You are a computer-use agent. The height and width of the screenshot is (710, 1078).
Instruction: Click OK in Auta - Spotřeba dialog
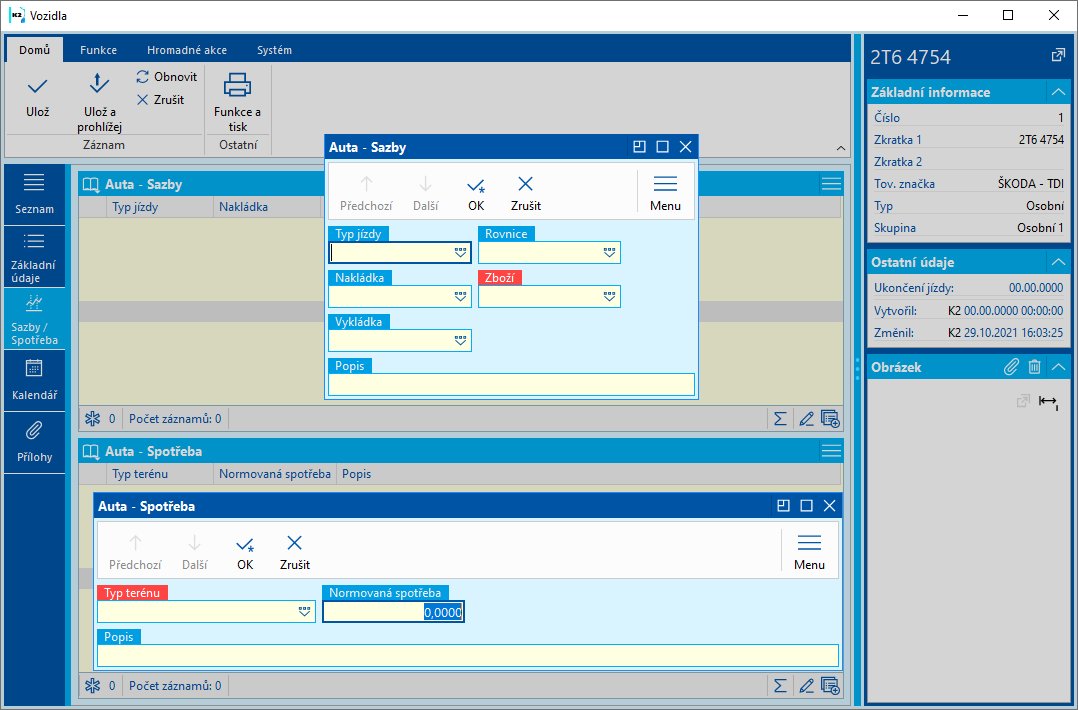245,552
